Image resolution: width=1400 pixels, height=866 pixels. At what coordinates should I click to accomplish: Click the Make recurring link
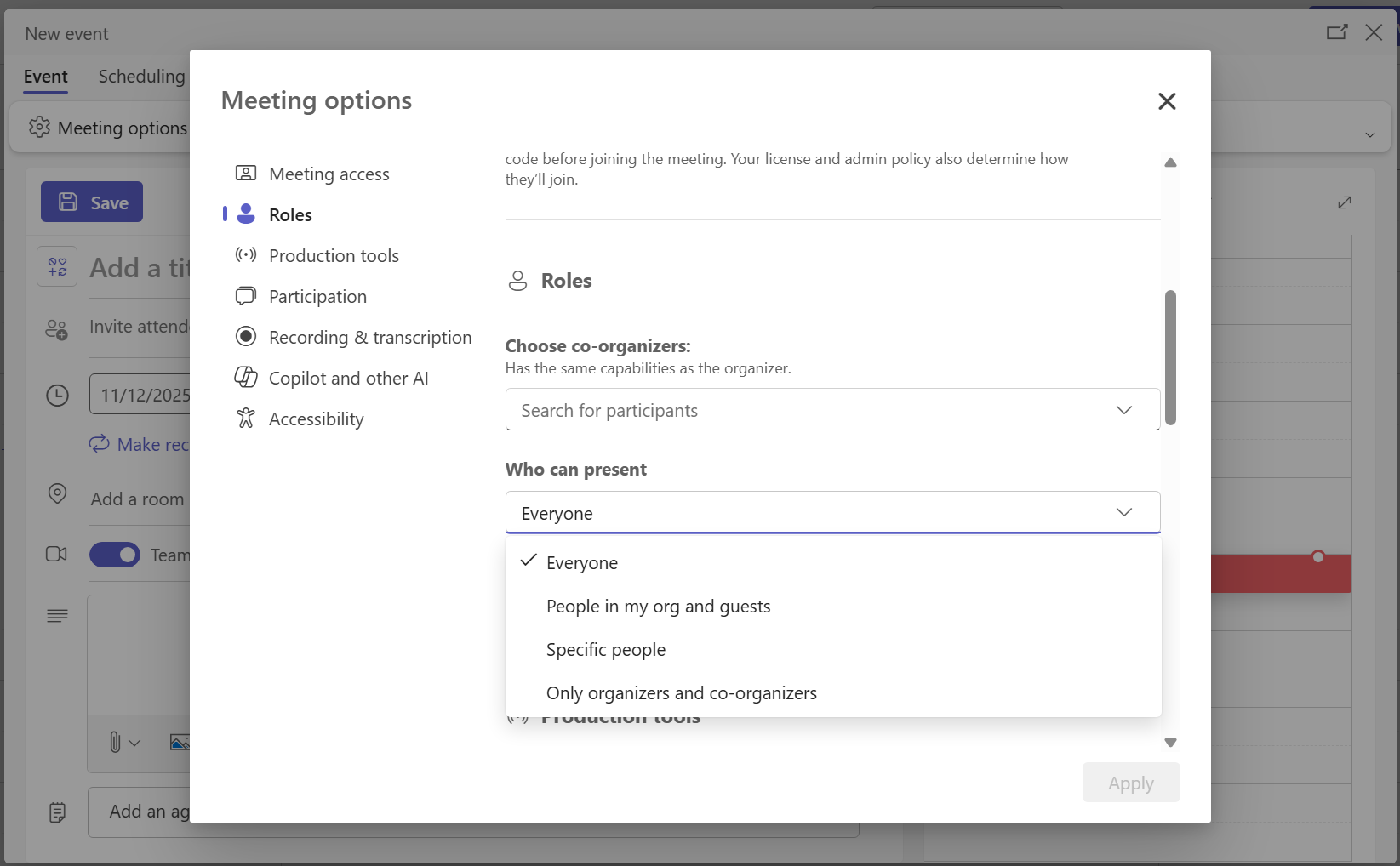point(140,444)
